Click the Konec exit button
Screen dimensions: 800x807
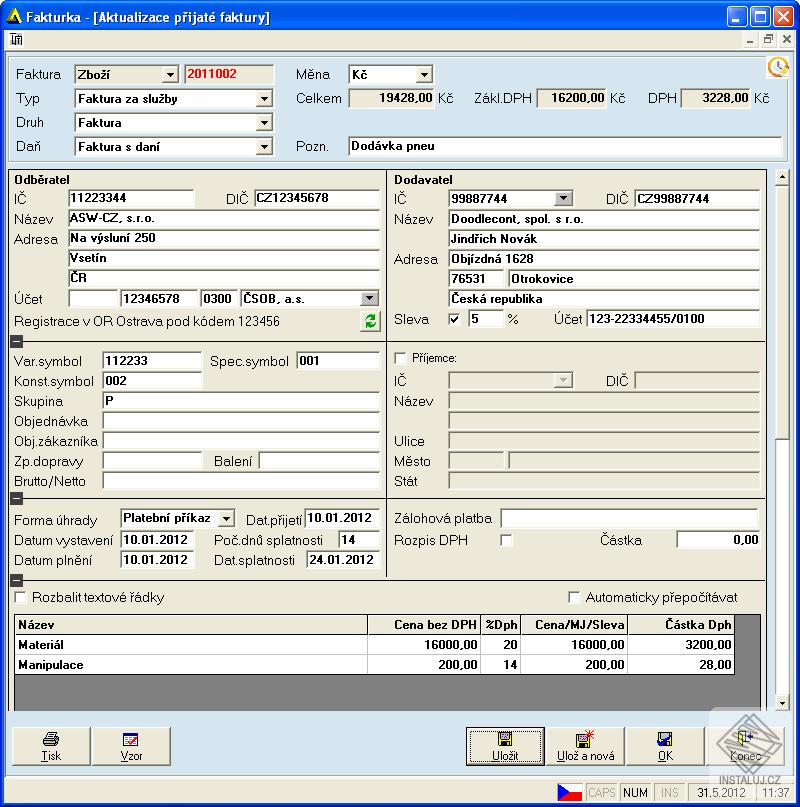click(745, 746)
